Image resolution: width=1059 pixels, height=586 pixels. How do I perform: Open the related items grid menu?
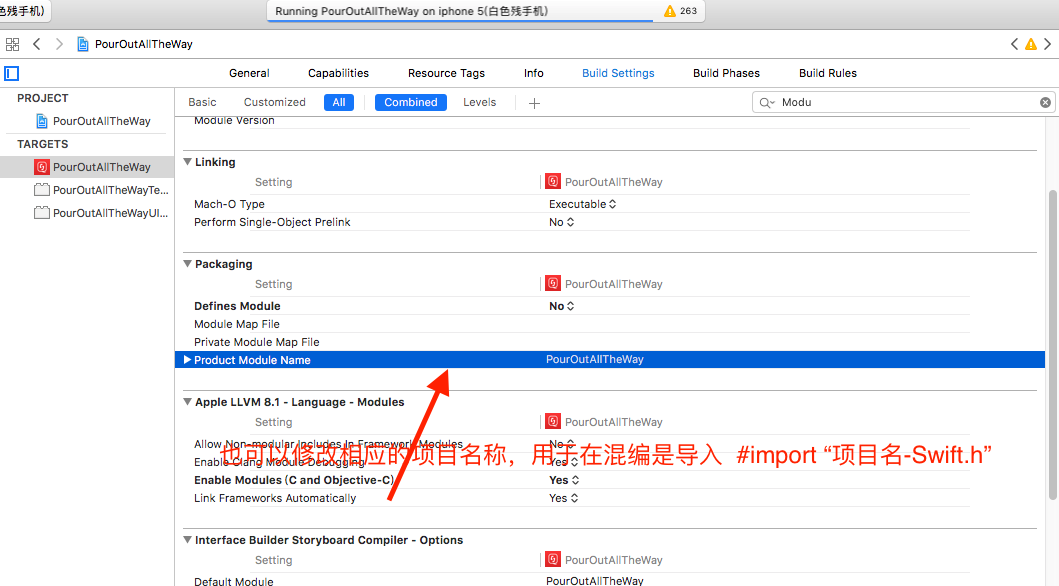pyautogui.click(x=12, y=45)
